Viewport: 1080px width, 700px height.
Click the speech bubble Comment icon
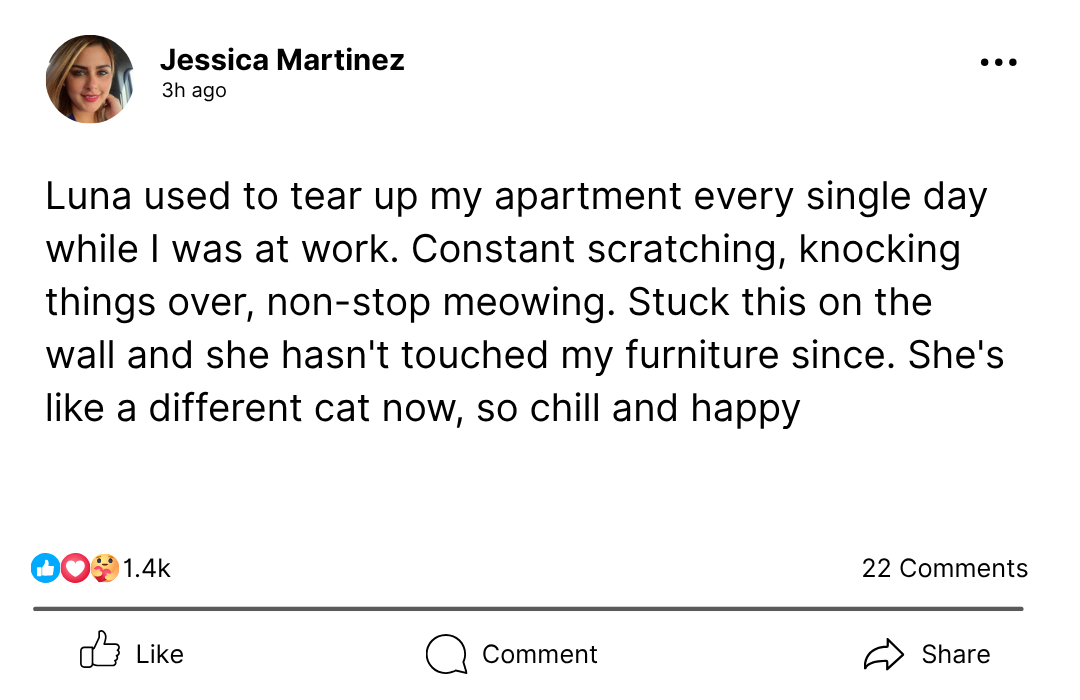coord(446,655)
